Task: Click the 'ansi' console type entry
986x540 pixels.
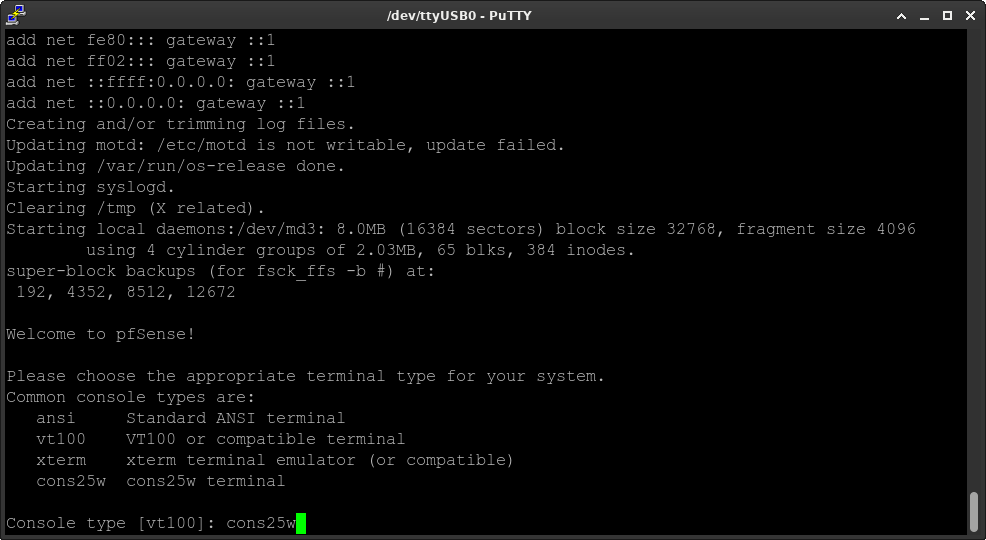Action: tap(55, 418)
